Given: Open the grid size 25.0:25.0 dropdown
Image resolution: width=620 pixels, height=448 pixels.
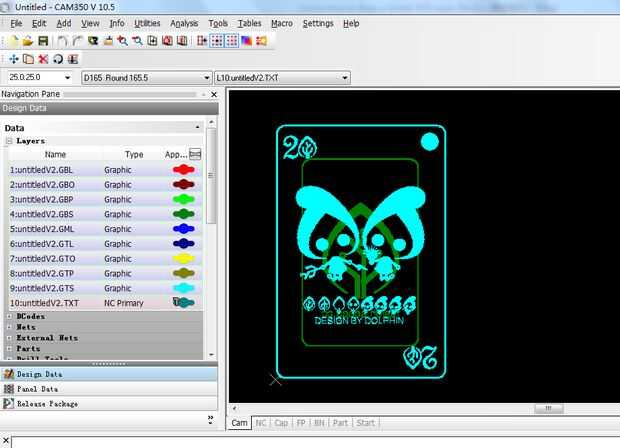Looking at the screenshot, I should [67, 78].
